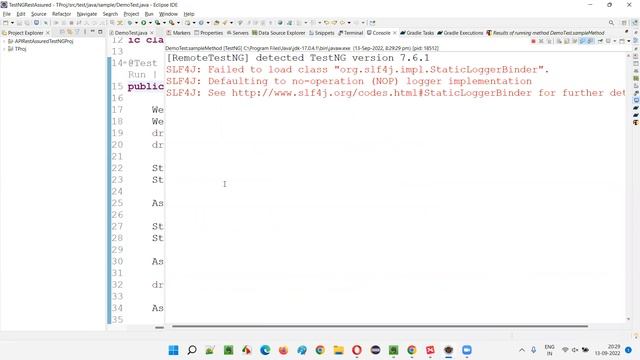Viewport: 640px width, 360px height.
Task: Expand the APIRestAssuredTestNGProj project
Action: point(4,41)
